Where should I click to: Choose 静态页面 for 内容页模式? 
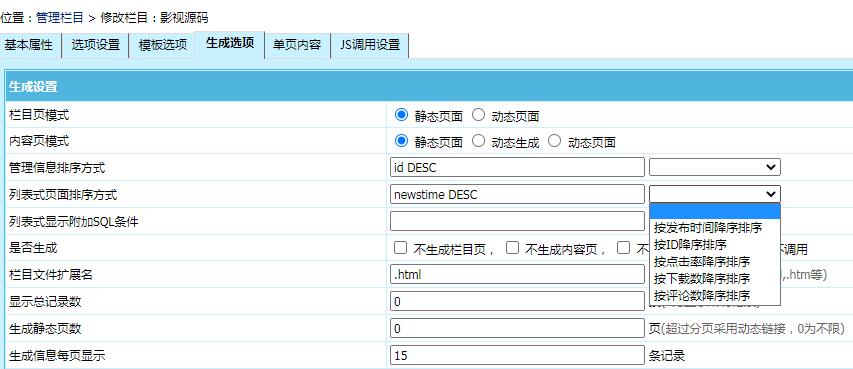pos(401,141)
